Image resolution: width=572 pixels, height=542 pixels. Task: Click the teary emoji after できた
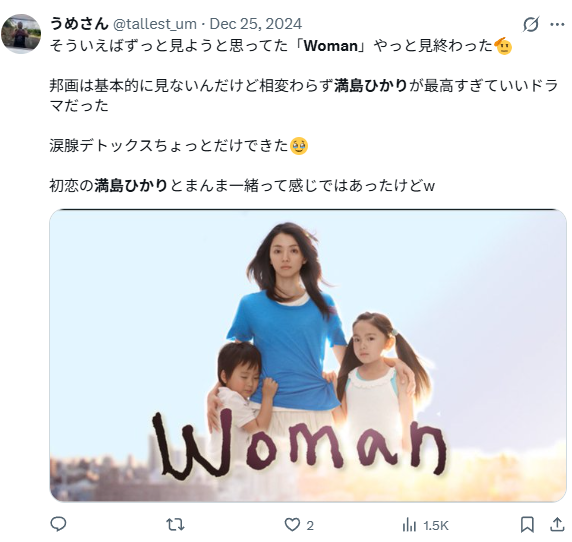click(299, 146)
